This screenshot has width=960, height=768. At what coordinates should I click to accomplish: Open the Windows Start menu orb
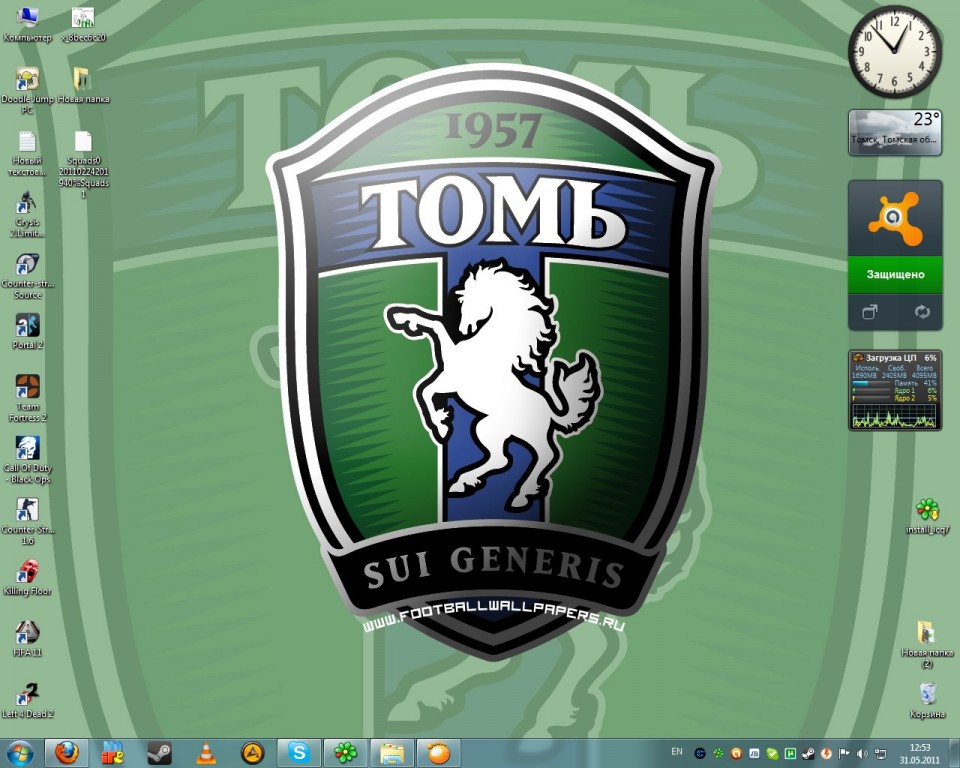[x=20, y=753]
